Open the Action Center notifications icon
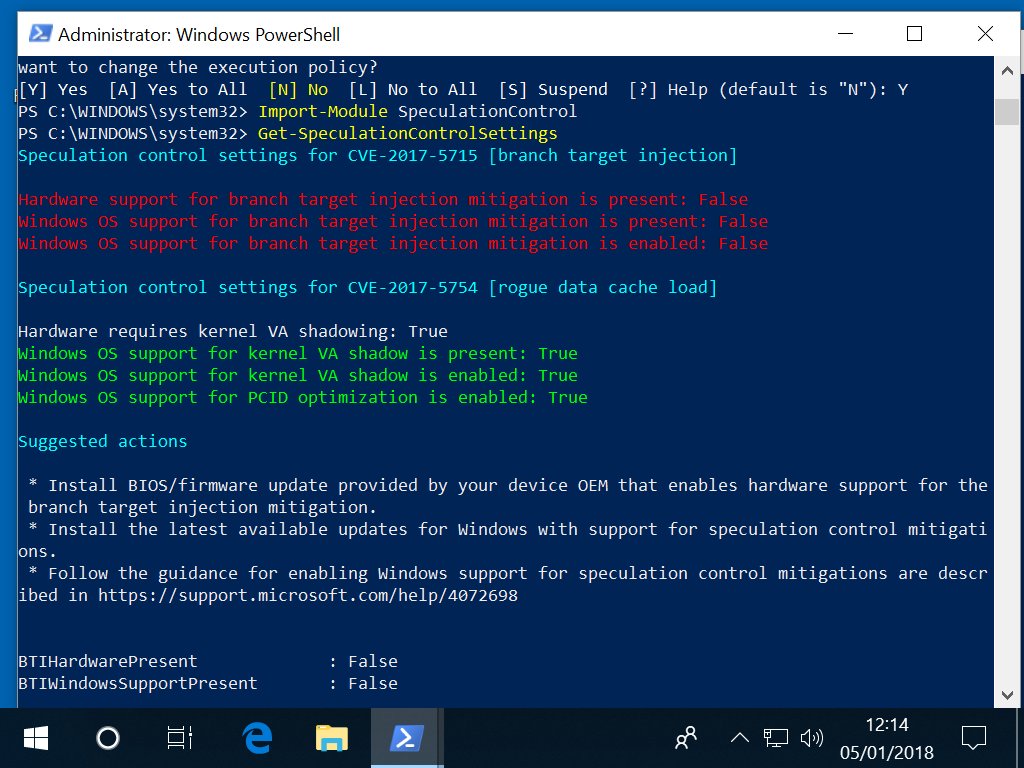The image size is (1024, 768). (x=973, y=738)
